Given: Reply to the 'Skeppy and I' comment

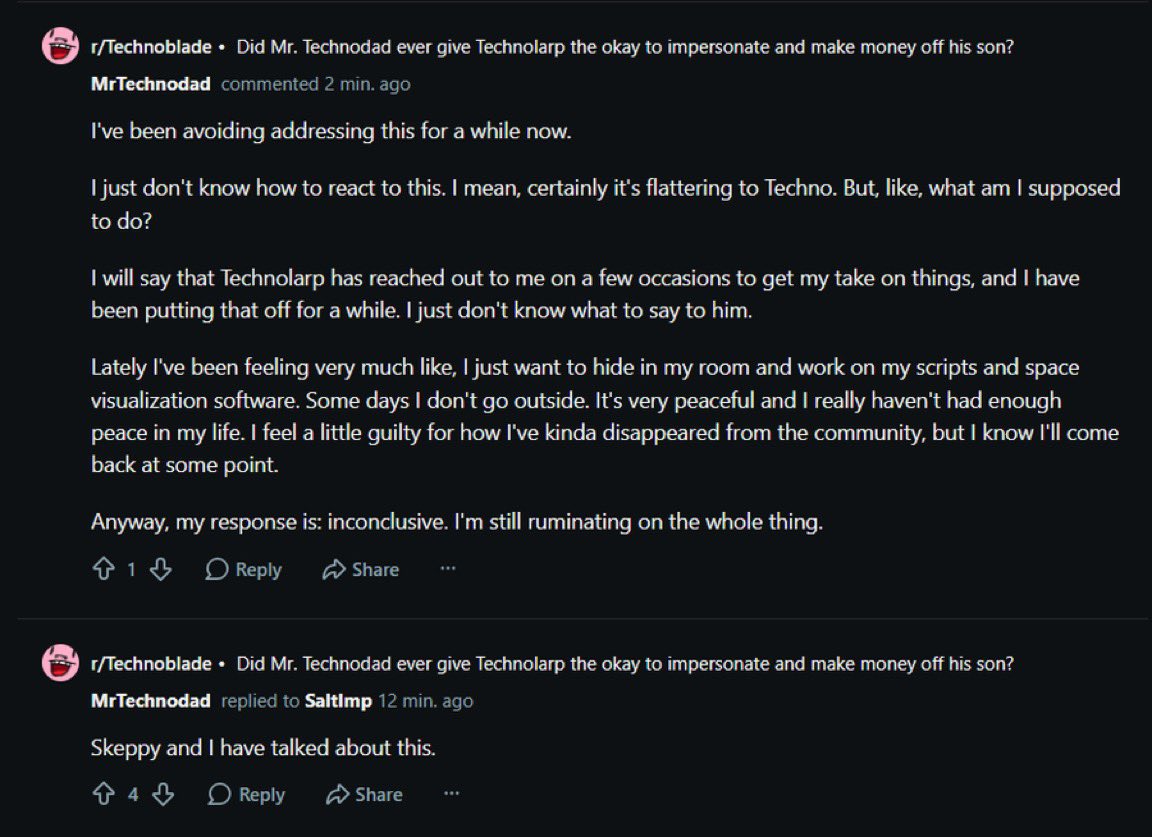Looking at the screenshot, I should click(246, 794).
